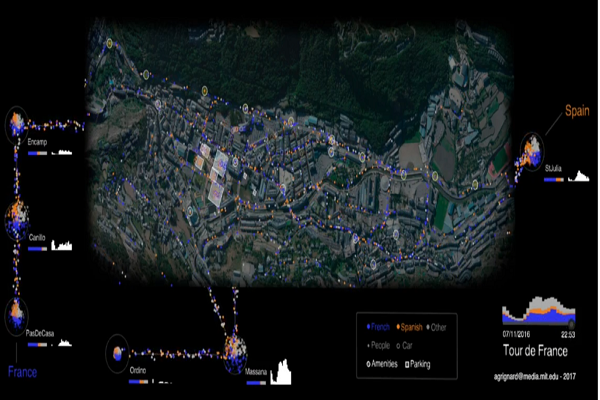Click the Massana histogram chart

[281, 372]
